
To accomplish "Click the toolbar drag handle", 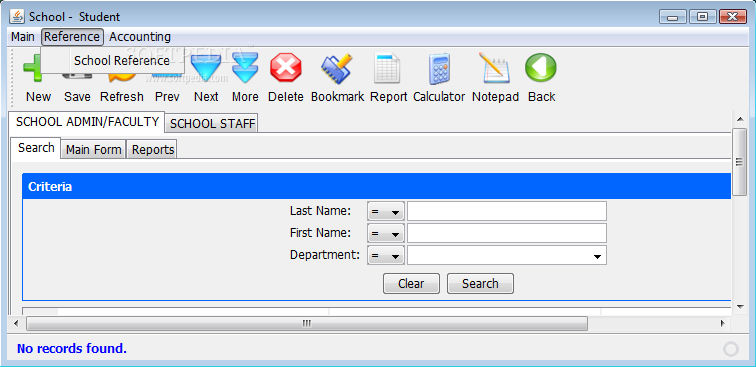I will [12, 78].
